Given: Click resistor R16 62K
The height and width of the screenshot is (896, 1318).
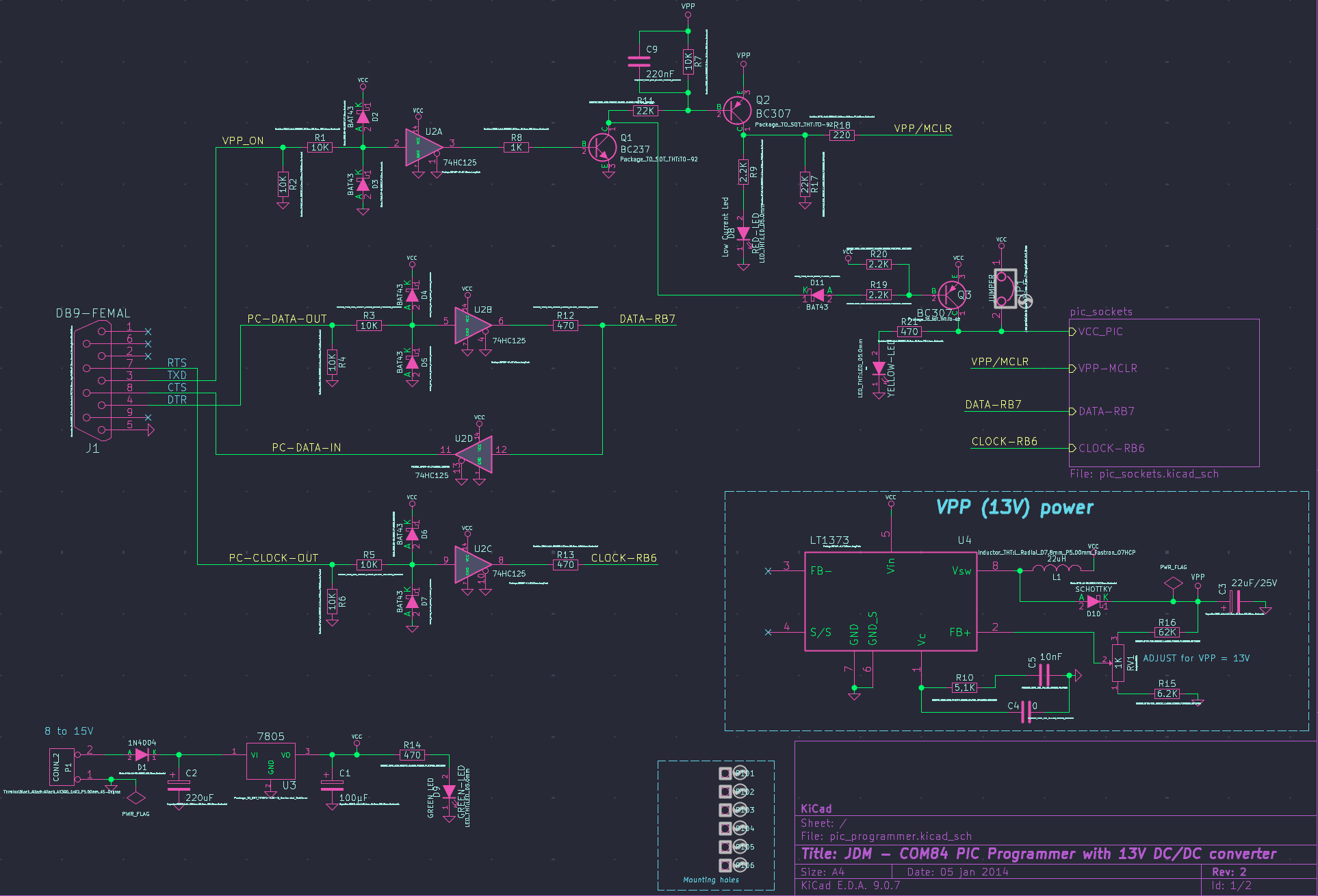Looking at the screenshot, I should [x=1167, y=632].
